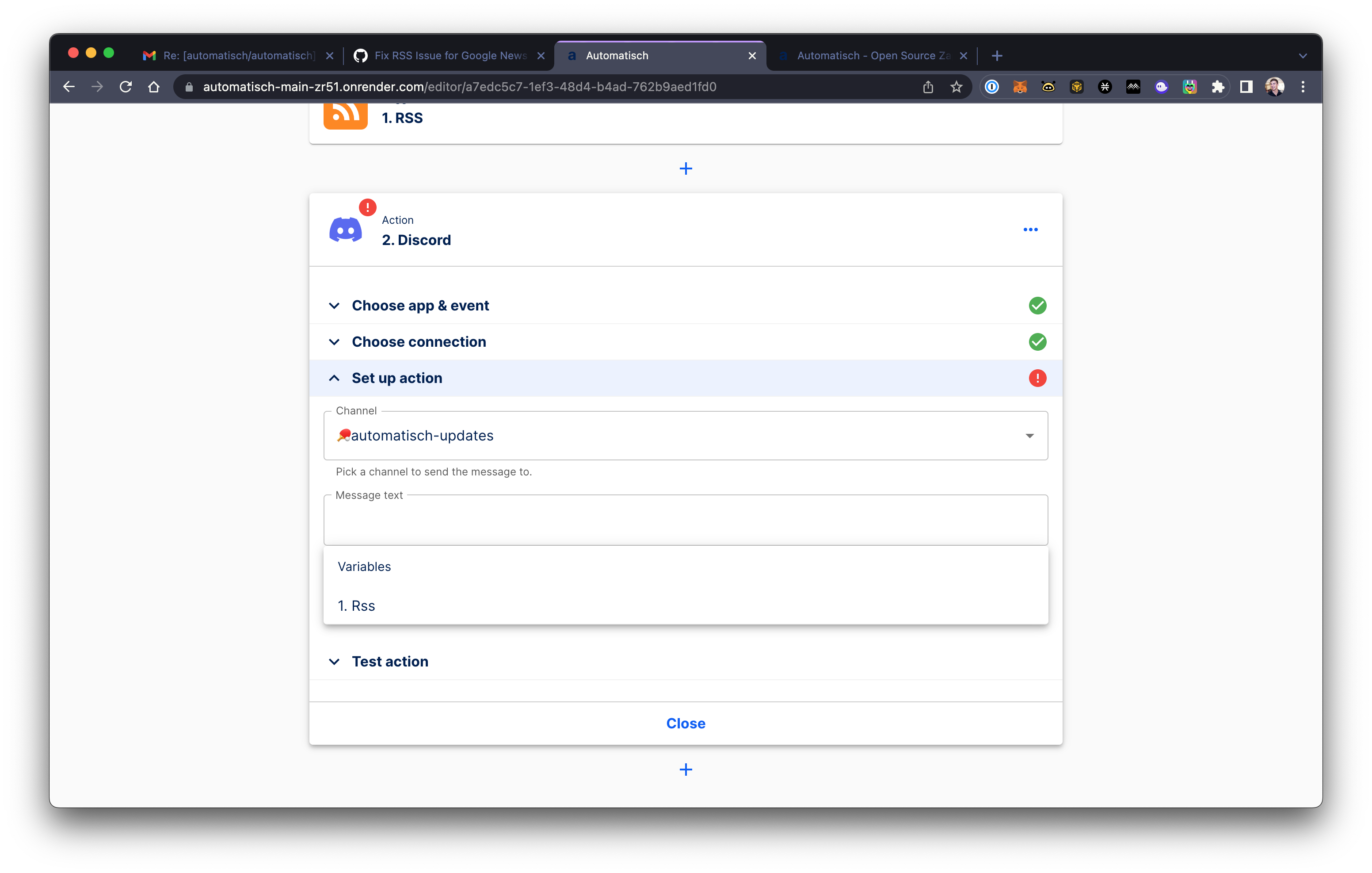Viewport: 1372px width, 873px height.
Task: Switch to Automatisch - Open Source tab
Action: coord(872,56)
